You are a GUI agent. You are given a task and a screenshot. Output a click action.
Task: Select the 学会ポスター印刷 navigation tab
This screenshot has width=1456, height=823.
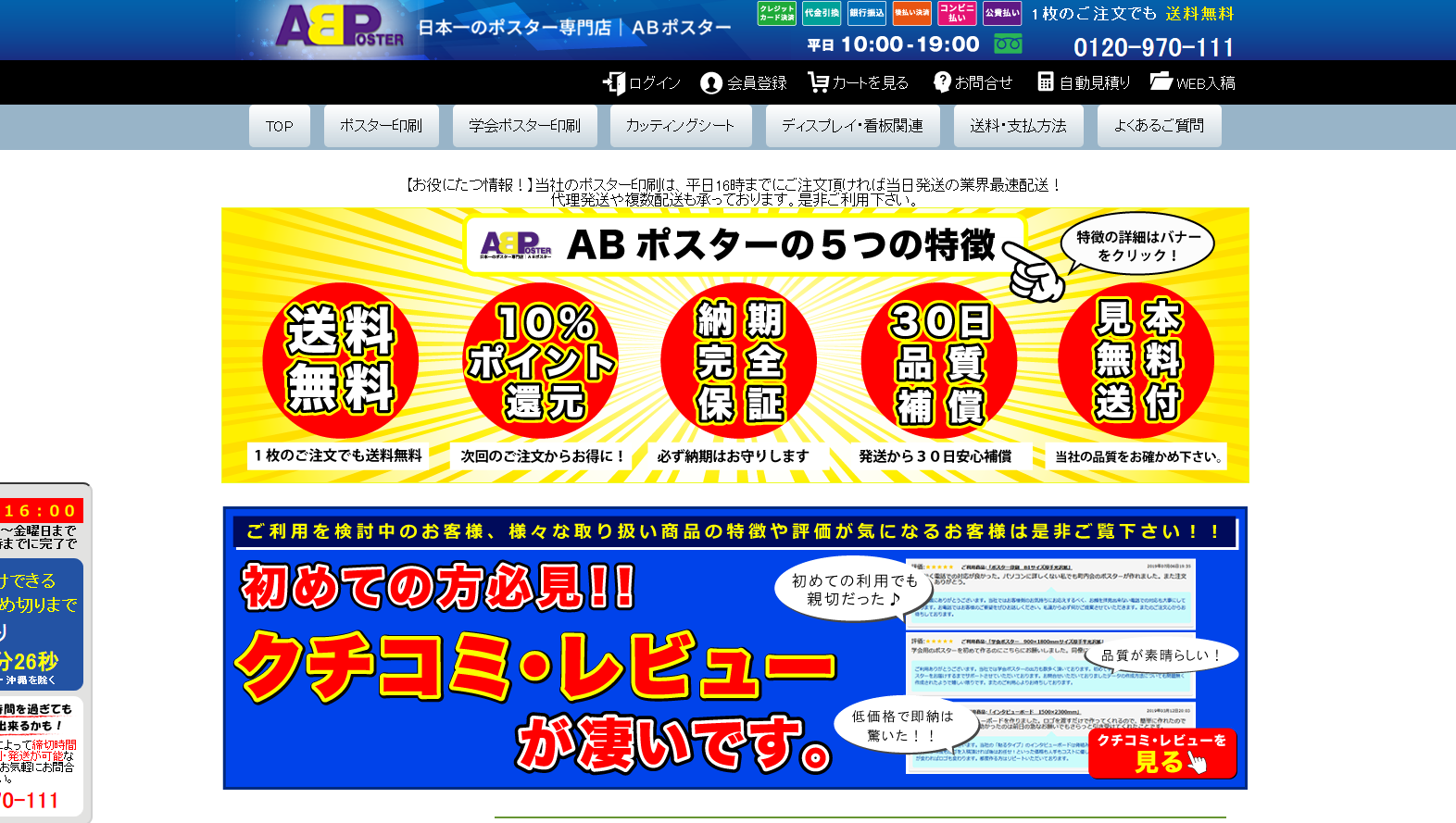524,126
